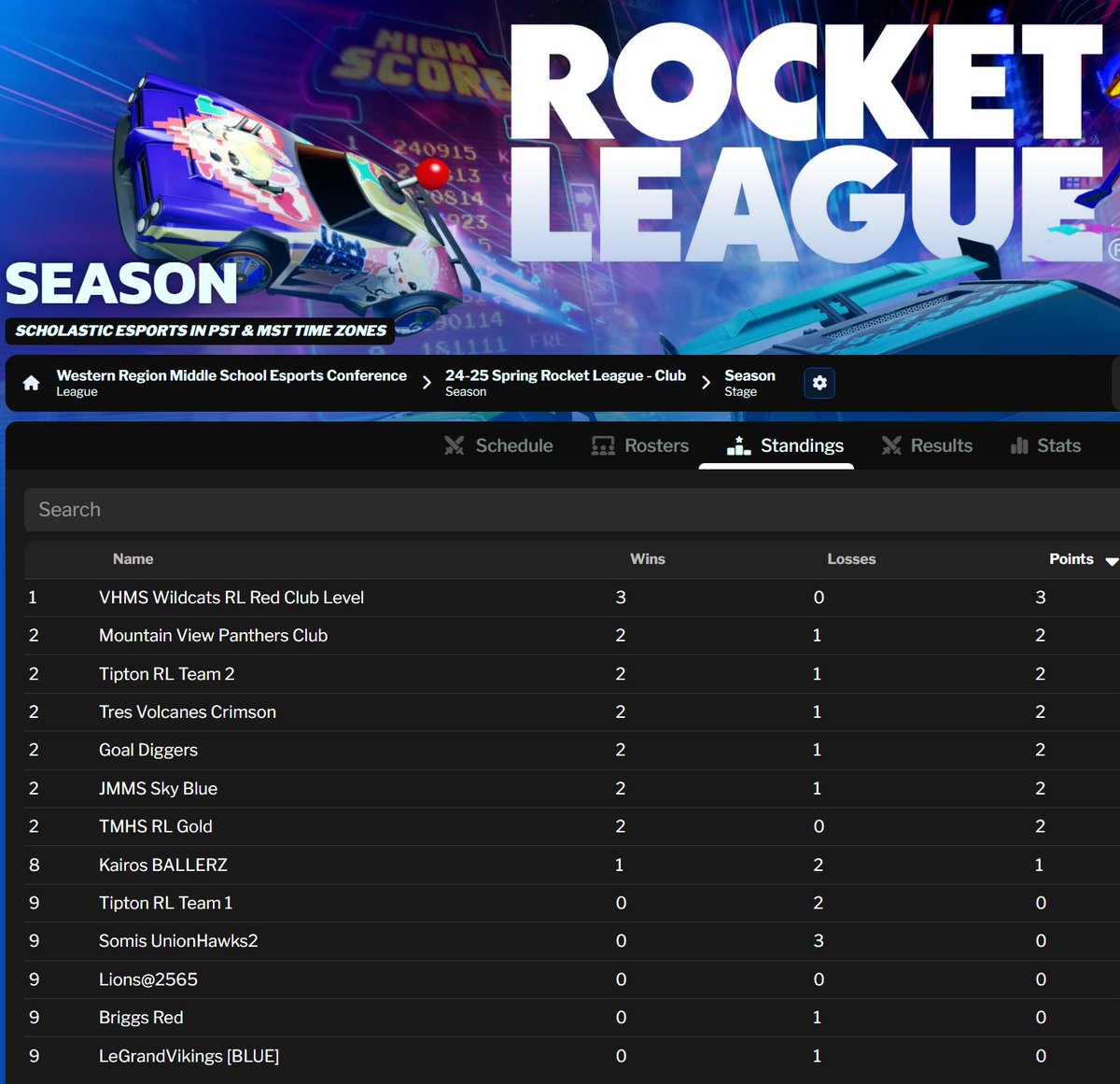This screenshot has height=1084, width=1120.
Task: Open the Results tab
Action: pyautogui.click(x=928, y=445)
